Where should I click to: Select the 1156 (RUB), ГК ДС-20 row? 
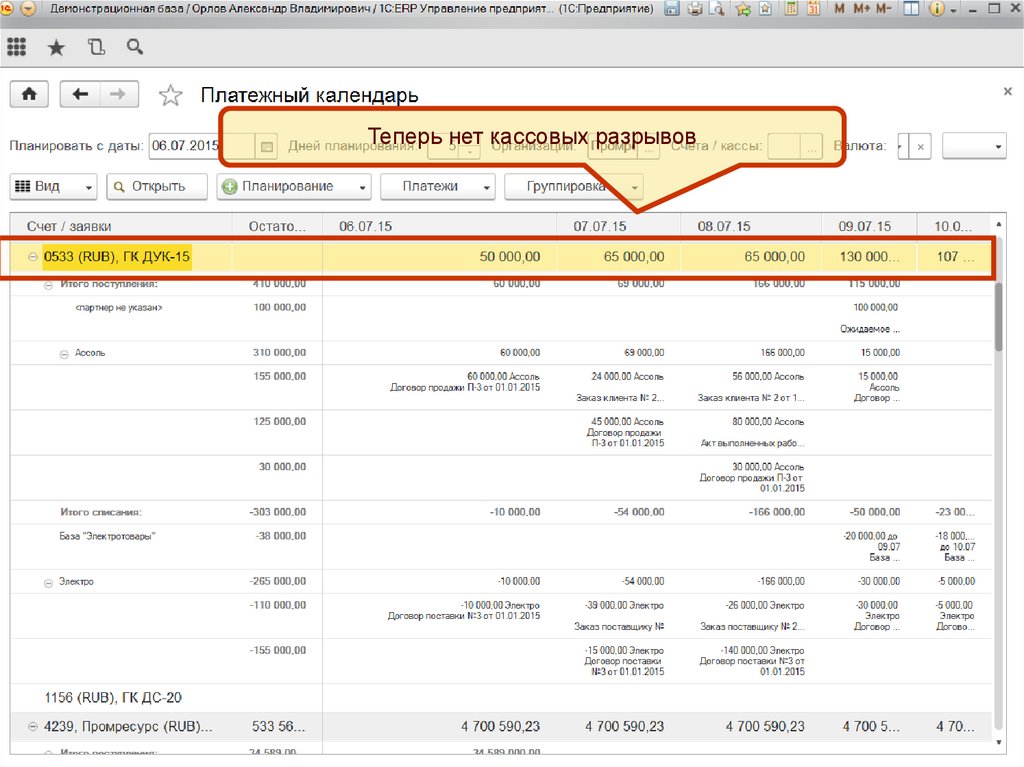tap(113, 697)
